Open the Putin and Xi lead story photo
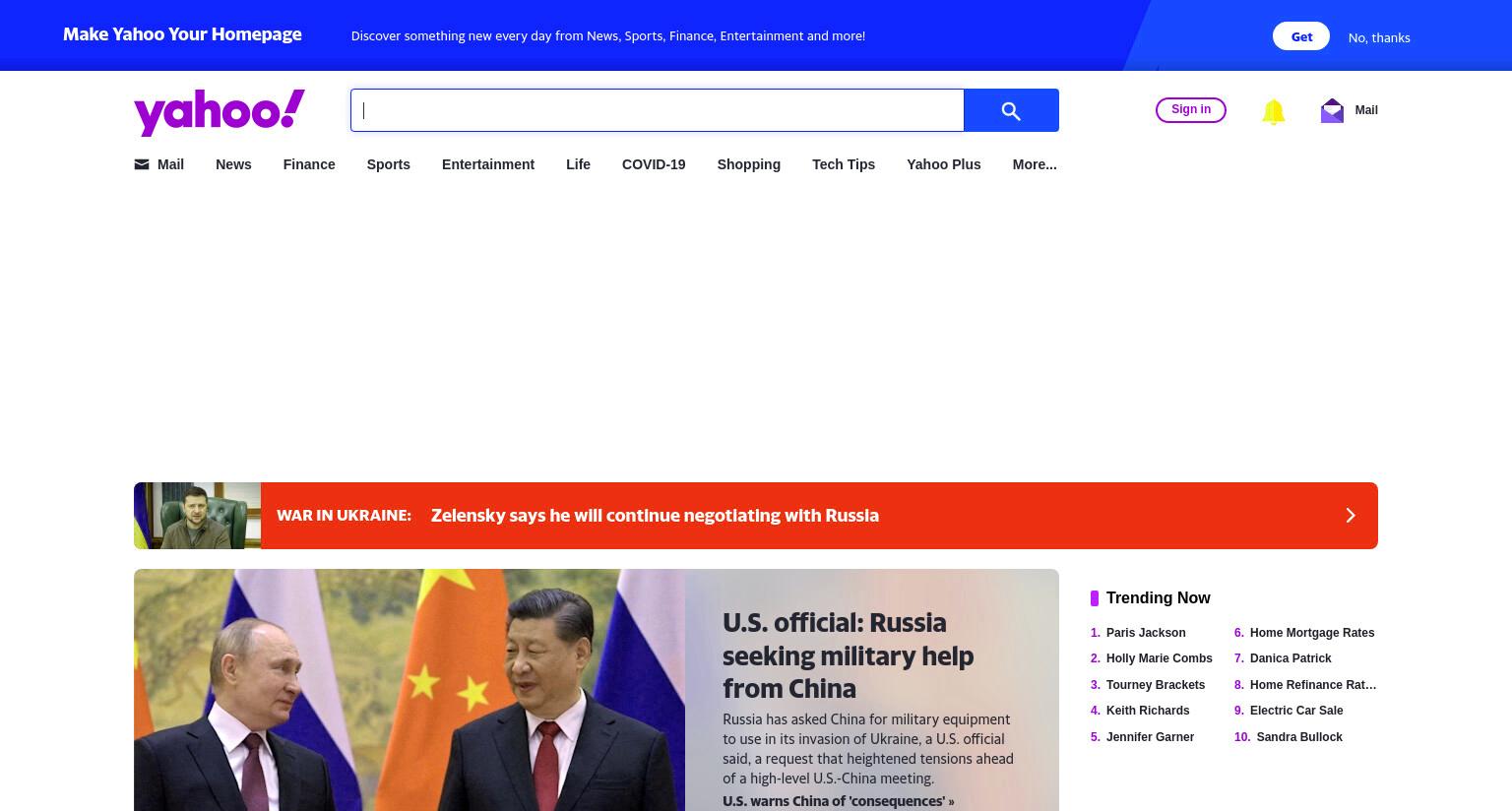1512x811 pixels. coord(409,690)
